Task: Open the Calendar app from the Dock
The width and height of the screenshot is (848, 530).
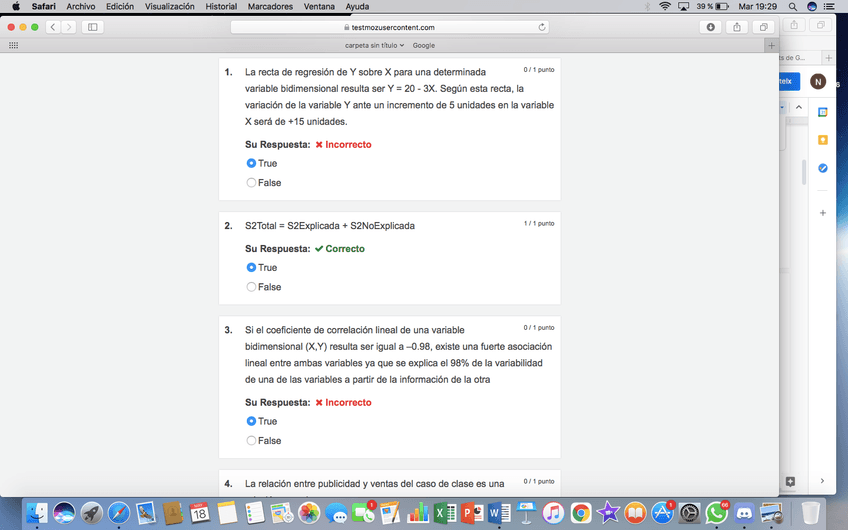Action: click(x=200, y=513)
